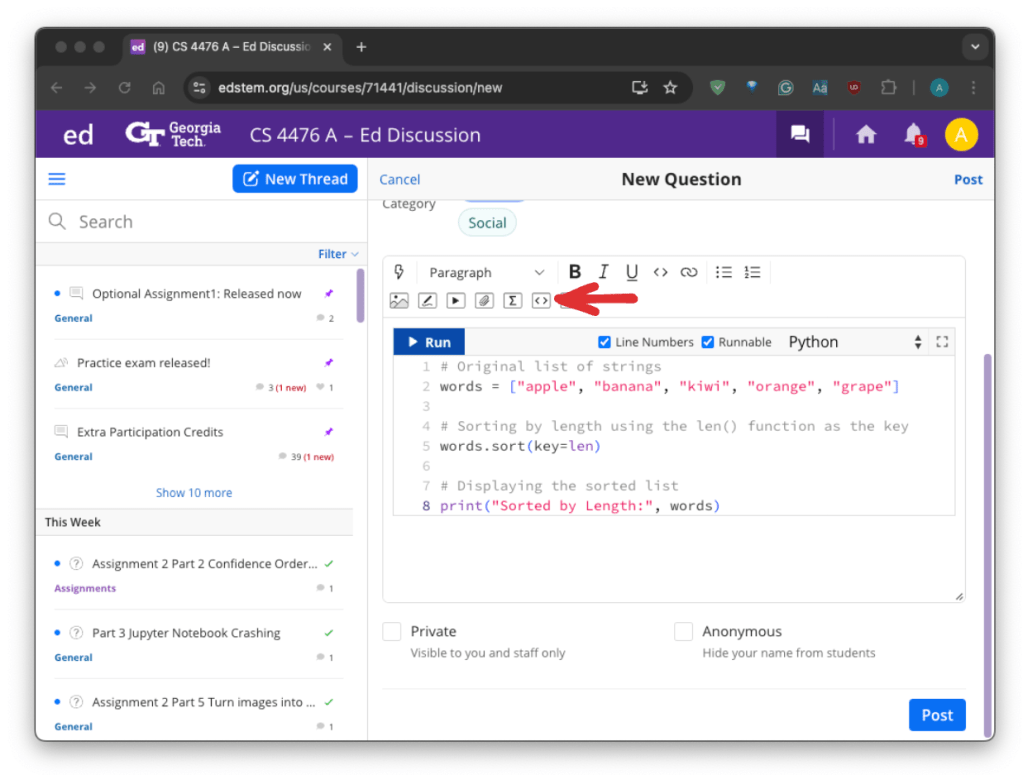The height and width of the screenshot is (775, 1023).
Task: Open the discussion chat icon in header
Action: [800, 134]
